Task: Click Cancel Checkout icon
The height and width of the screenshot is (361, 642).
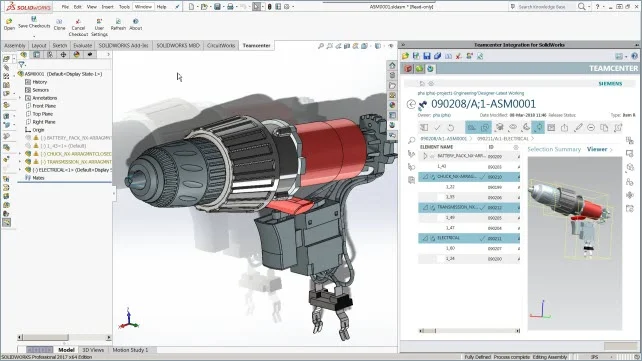Action: tap(78, 27)
